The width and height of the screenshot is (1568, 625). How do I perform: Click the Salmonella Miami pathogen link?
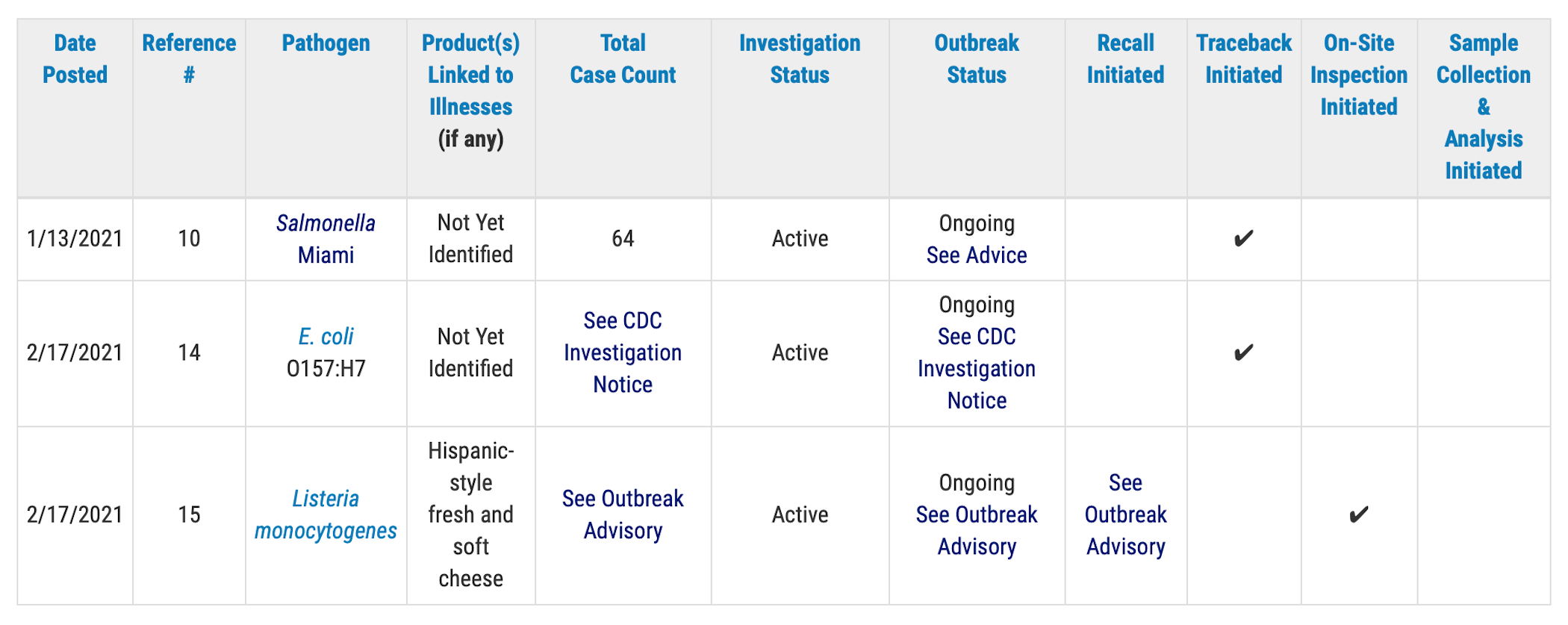326,239
